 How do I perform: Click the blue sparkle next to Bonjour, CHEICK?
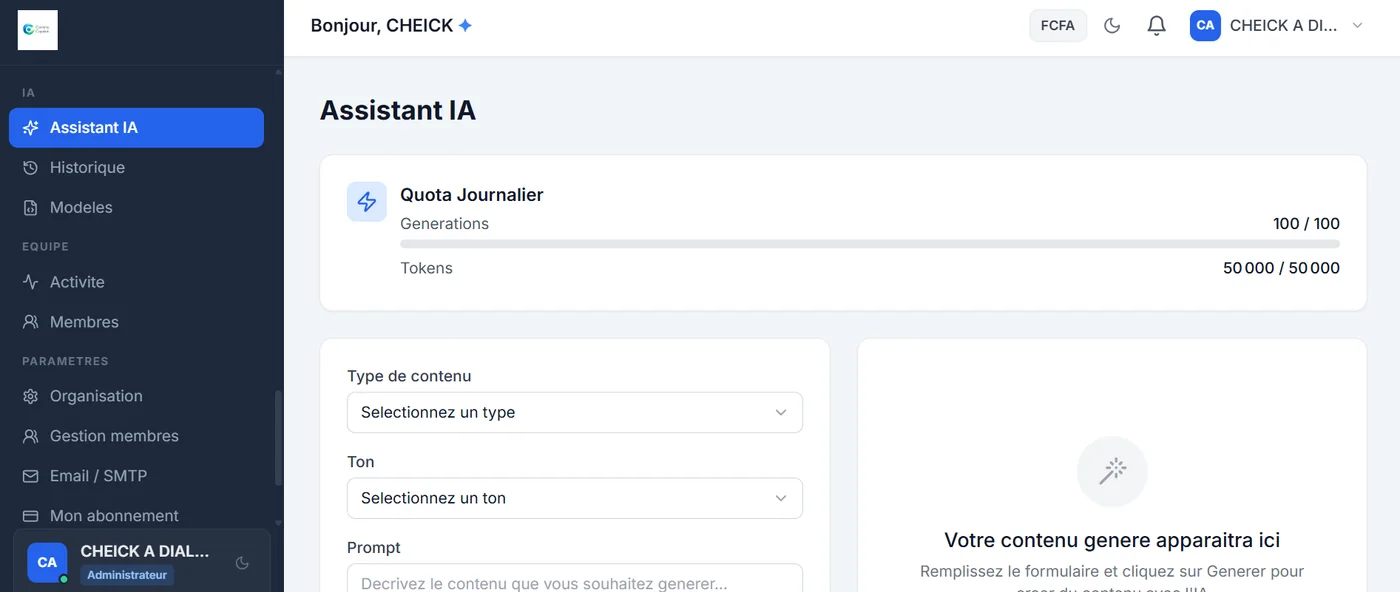[x=465, y=26]
